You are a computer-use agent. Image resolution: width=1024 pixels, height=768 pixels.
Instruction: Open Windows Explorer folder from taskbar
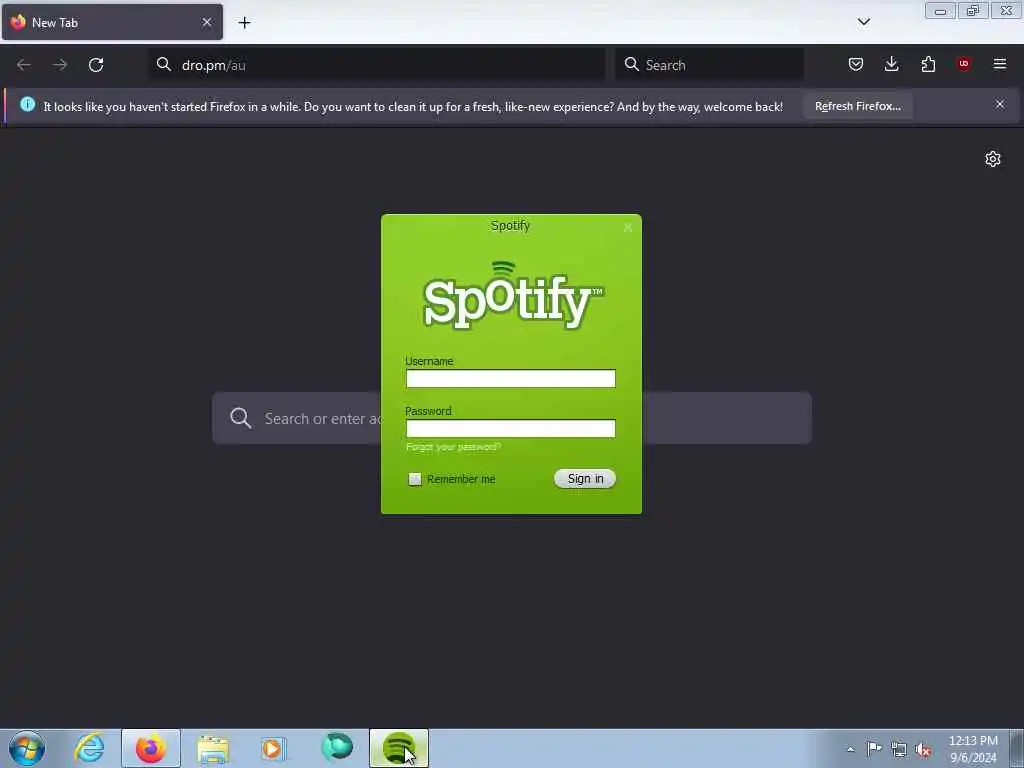(x=213, y=749)
